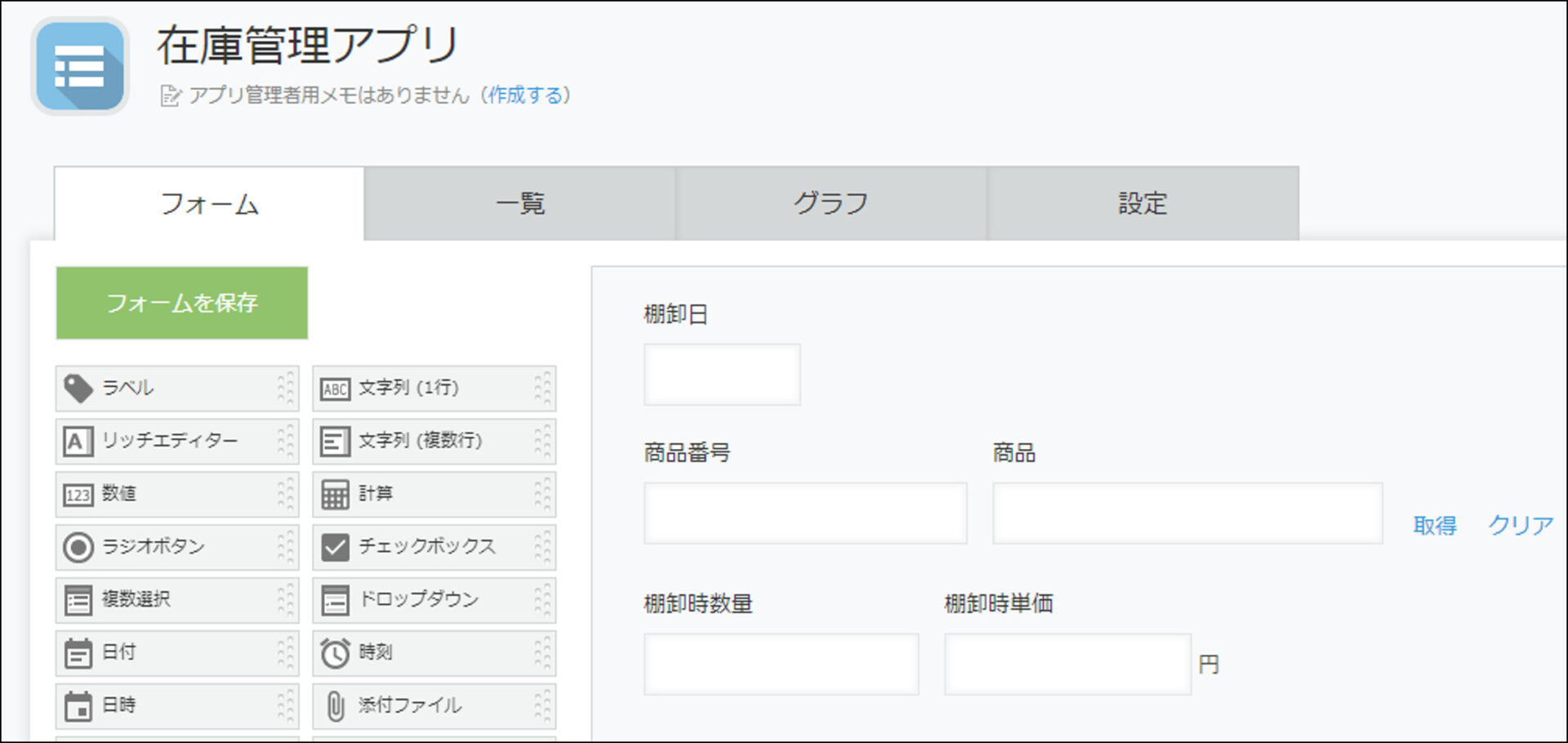
Task: Click the 複数選択 label text
Action: click(x=136, y=599)
